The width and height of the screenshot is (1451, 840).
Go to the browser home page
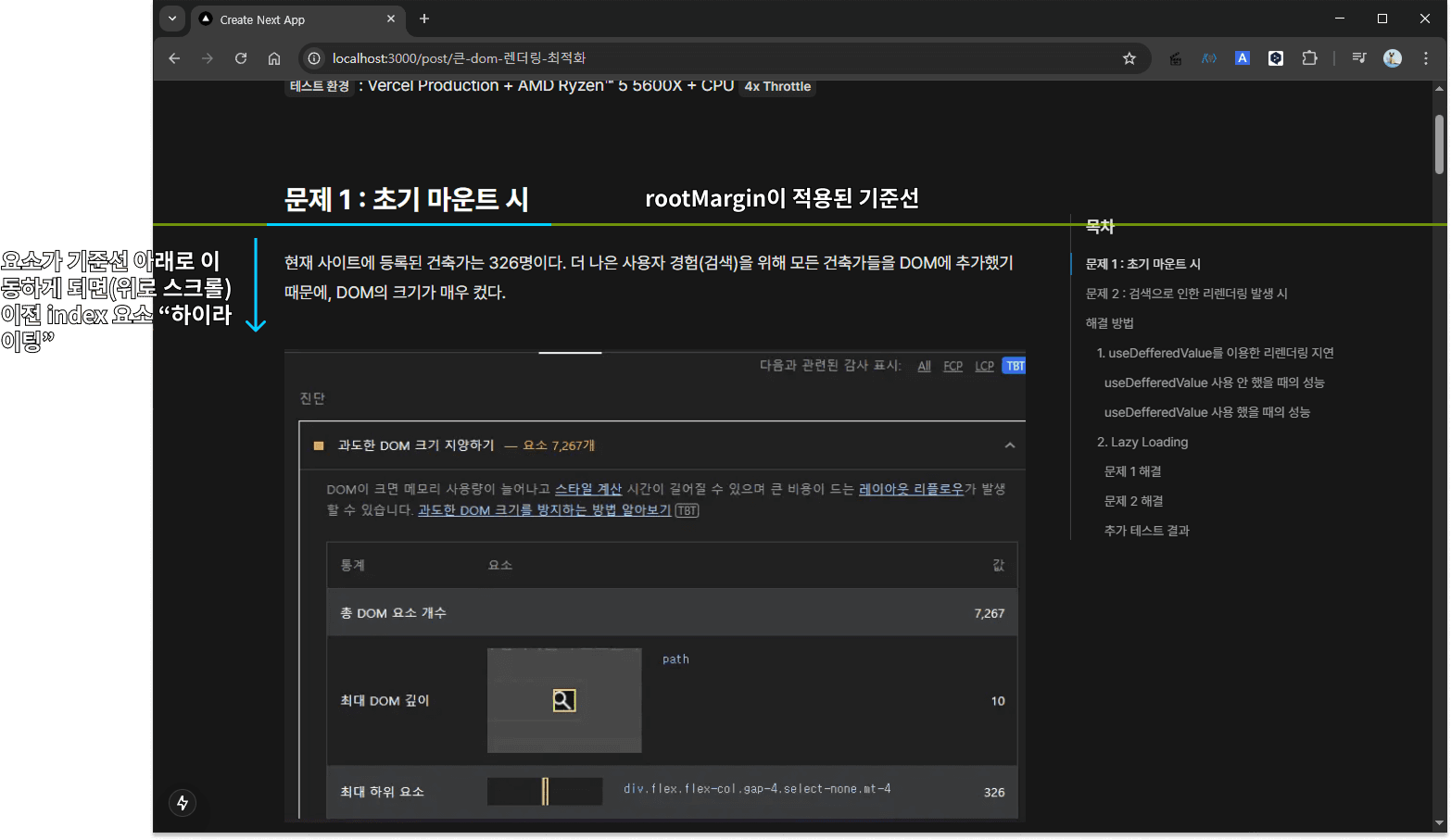point(274,58)
